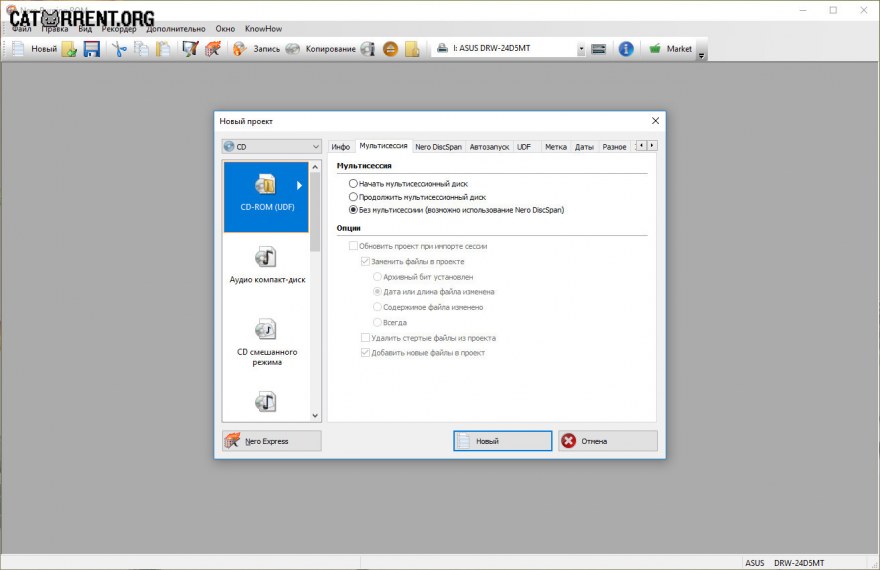The height and width of the screenshot is (570, 880).
Task: Select Аудио компакт-диск project type
Action: 267,266
